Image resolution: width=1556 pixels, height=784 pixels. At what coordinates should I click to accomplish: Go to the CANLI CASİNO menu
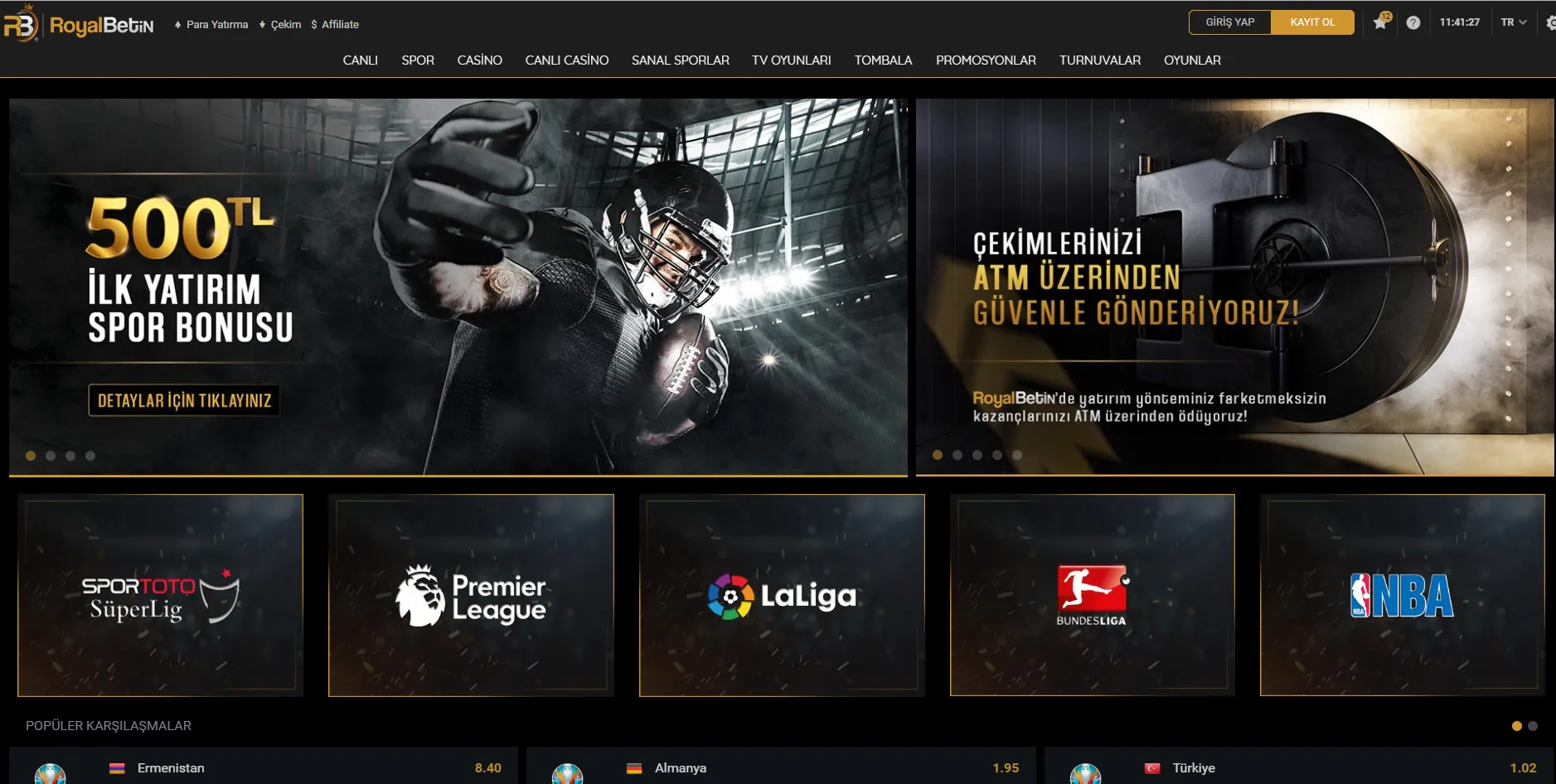tap(566, 60)
